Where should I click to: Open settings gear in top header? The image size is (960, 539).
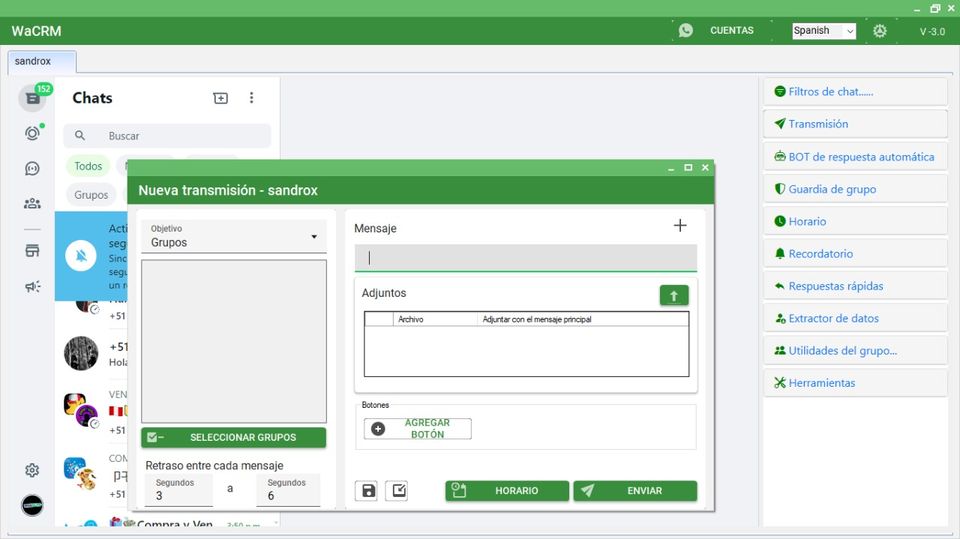[x=879, y=31]
